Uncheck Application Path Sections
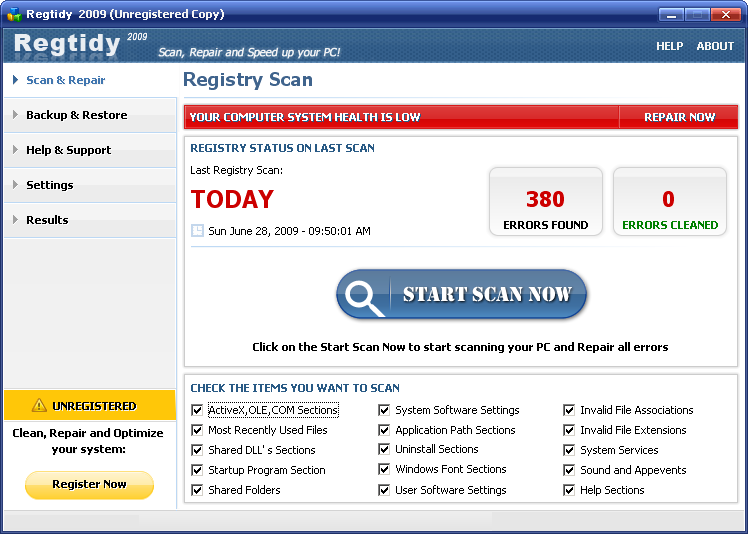 click(x=384, y=430)
